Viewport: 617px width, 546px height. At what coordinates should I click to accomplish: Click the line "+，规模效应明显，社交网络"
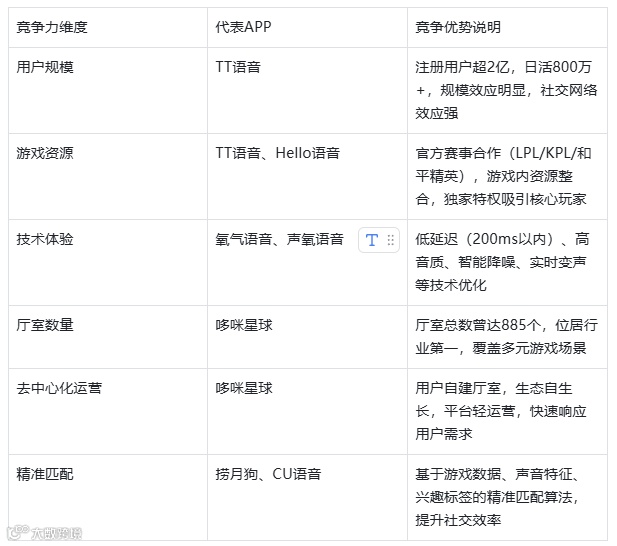pos(507,90)
